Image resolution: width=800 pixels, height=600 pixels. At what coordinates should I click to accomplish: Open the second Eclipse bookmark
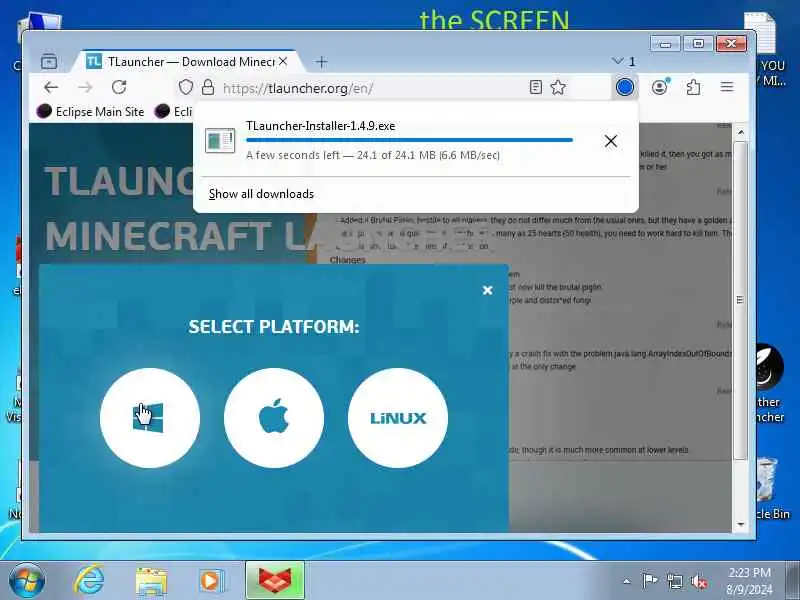173,111
